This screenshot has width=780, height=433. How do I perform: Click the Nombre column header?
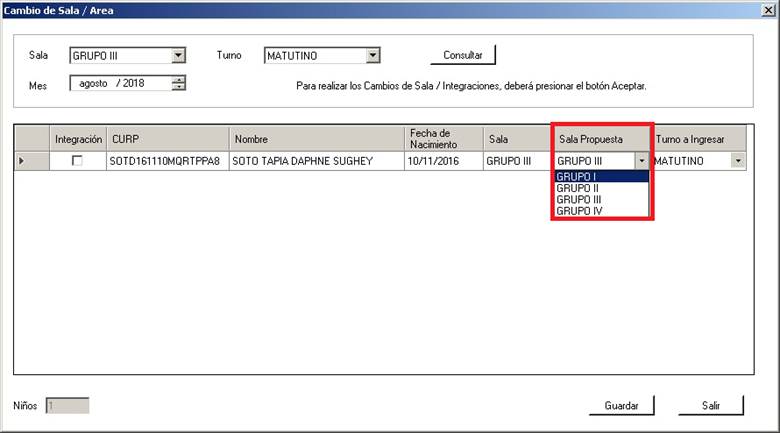315,139
